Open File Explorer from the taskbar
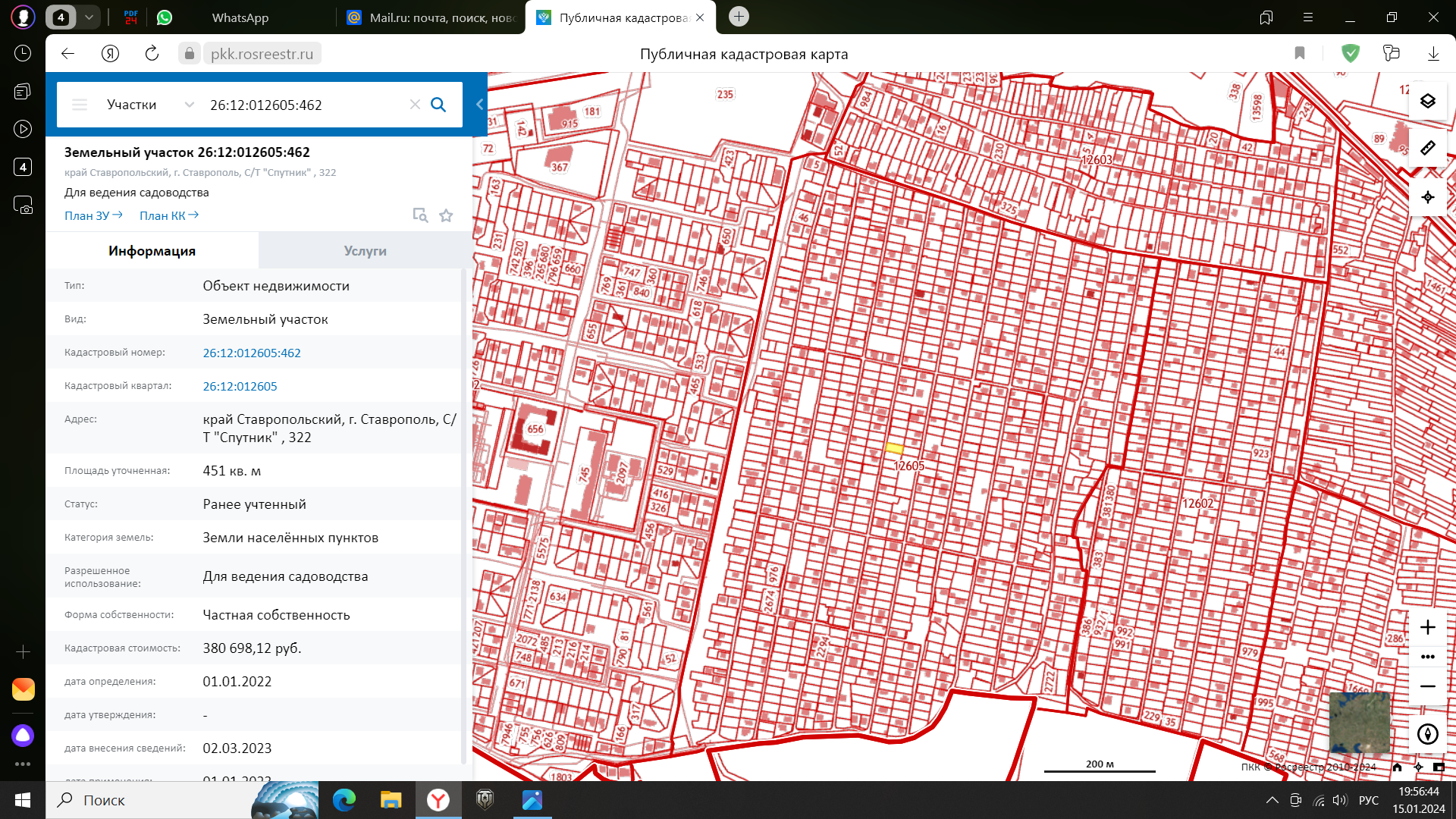Viewport: 1456px width, 819px height. (x=391, y=800)
